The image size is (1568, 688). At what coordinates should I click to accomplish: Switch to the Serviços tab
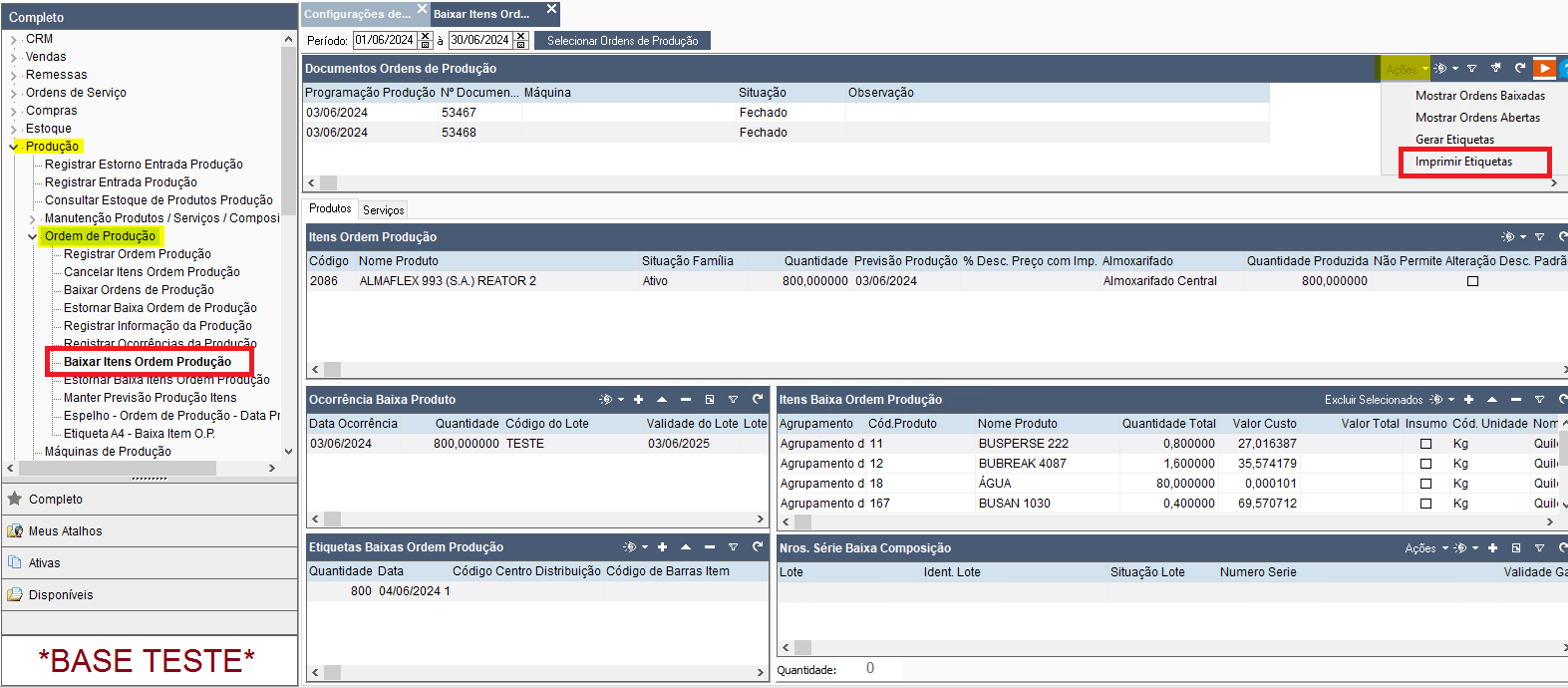pyautogui.click(x=384, y=209)
